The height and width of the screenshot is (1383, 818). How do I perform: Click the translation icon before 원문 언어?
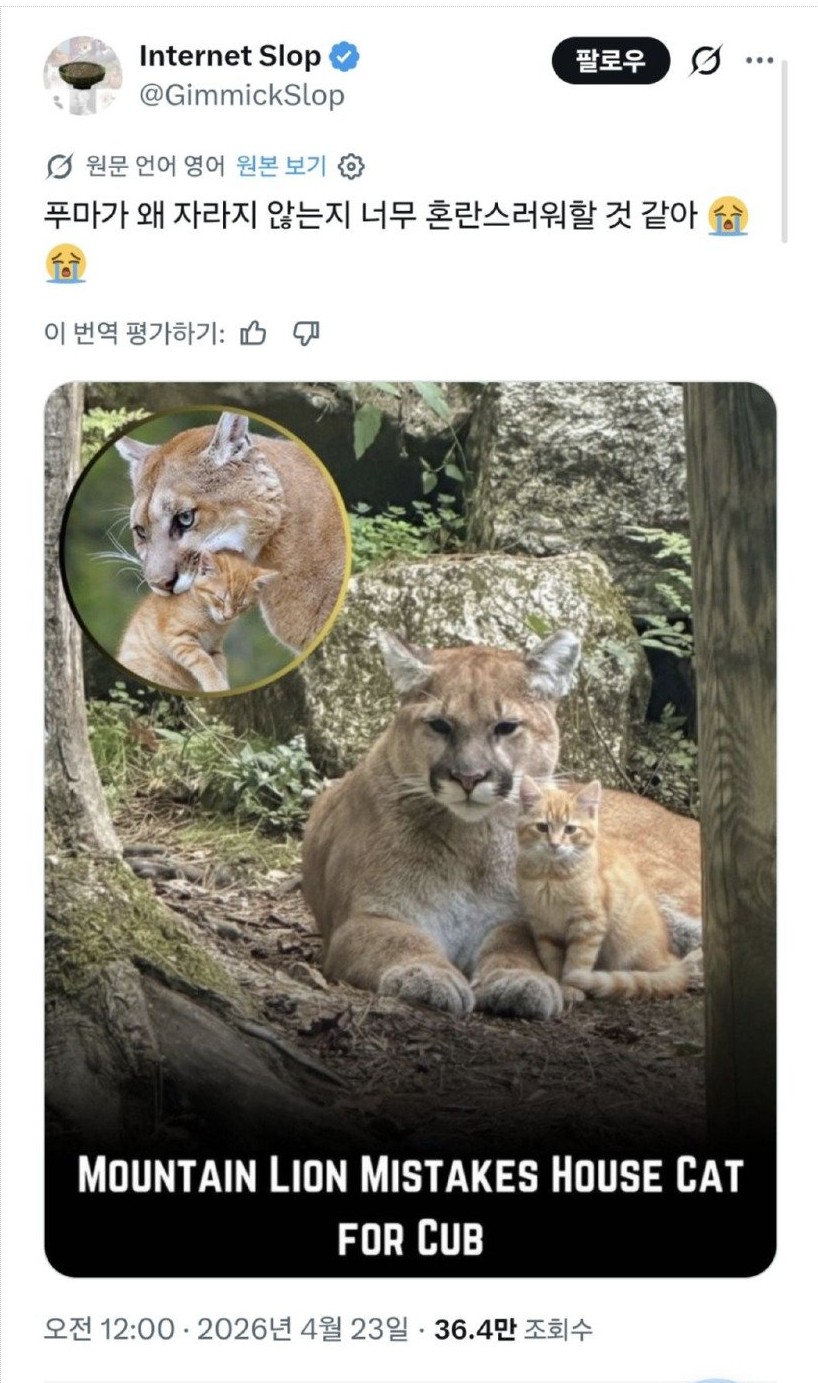coord(60,167)
